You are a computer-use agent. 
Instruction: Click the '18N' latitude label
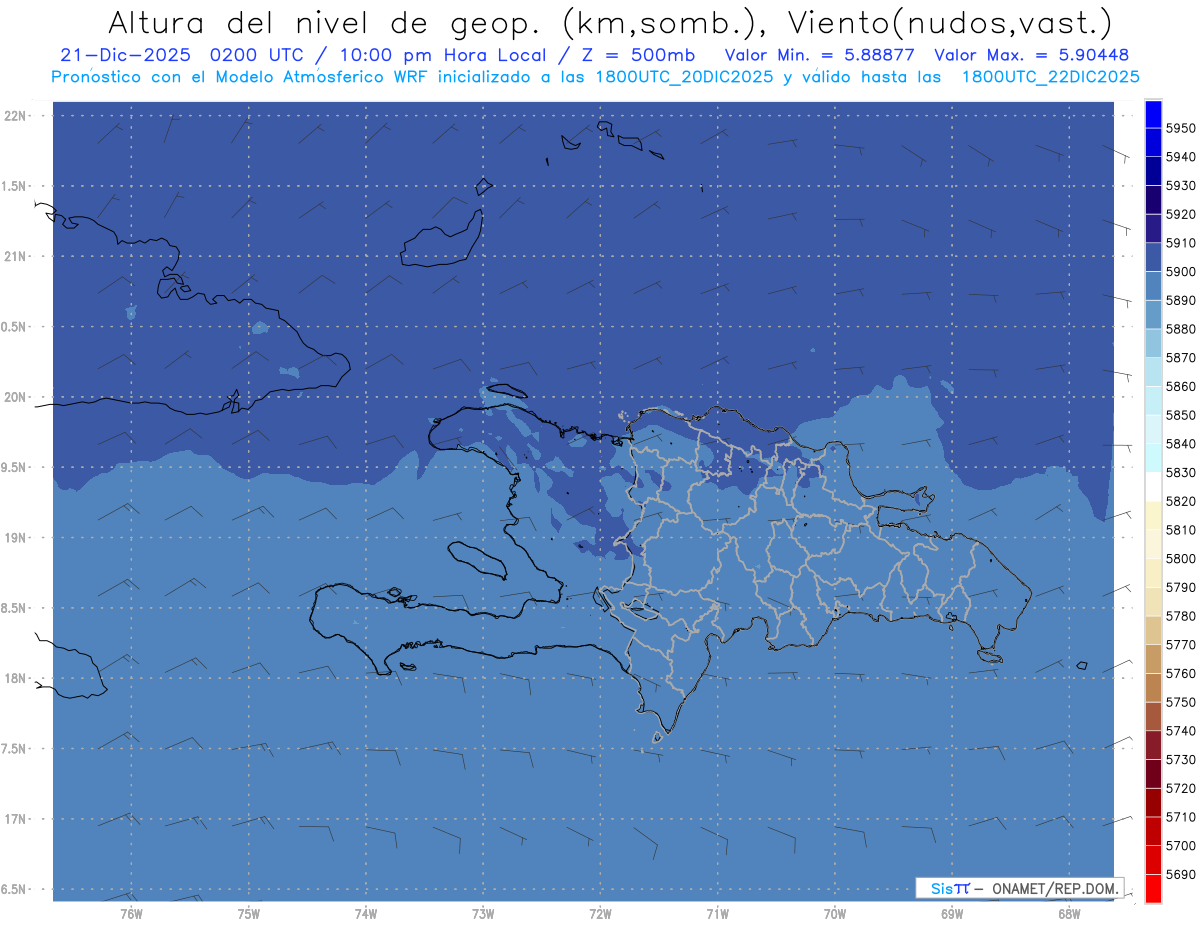tap(16, 678)
